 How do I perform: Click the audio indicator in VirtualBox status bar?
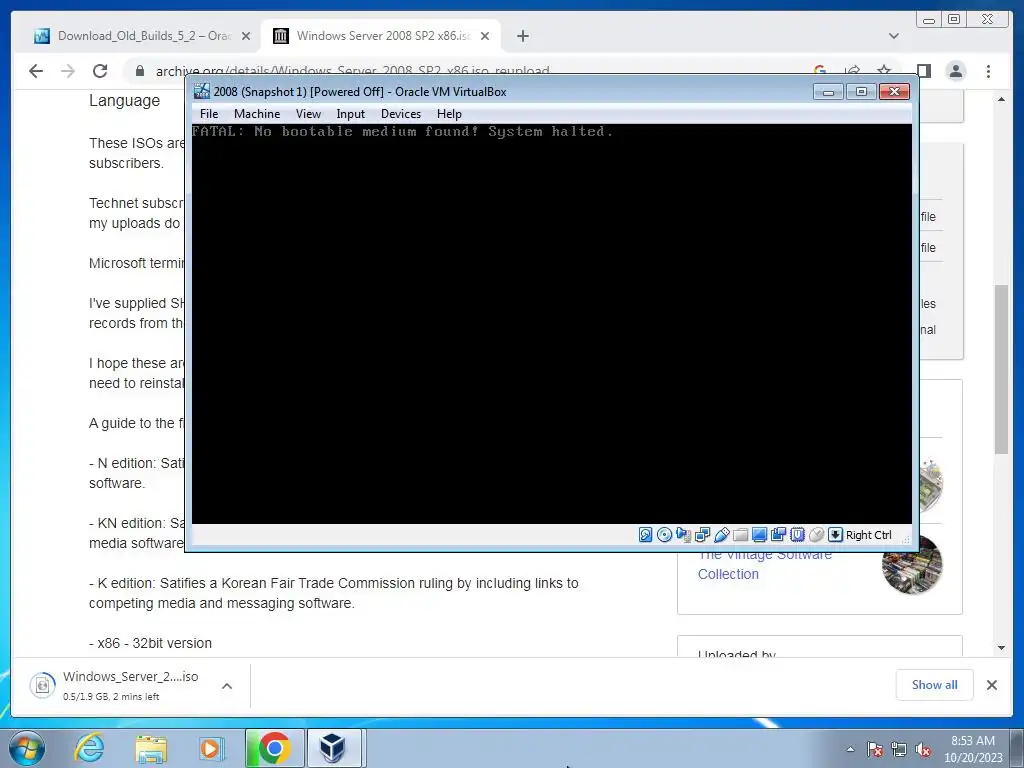coord(683,535)
